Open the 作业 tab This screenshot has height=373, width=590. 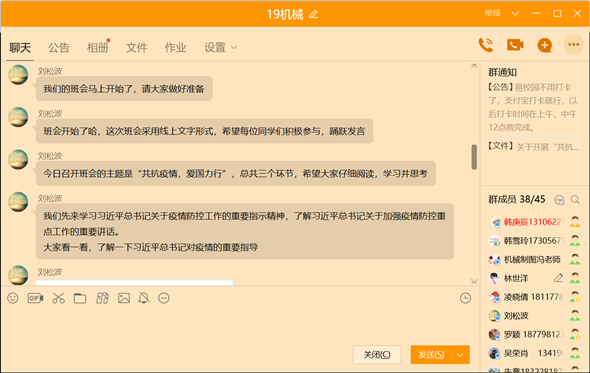175,48
